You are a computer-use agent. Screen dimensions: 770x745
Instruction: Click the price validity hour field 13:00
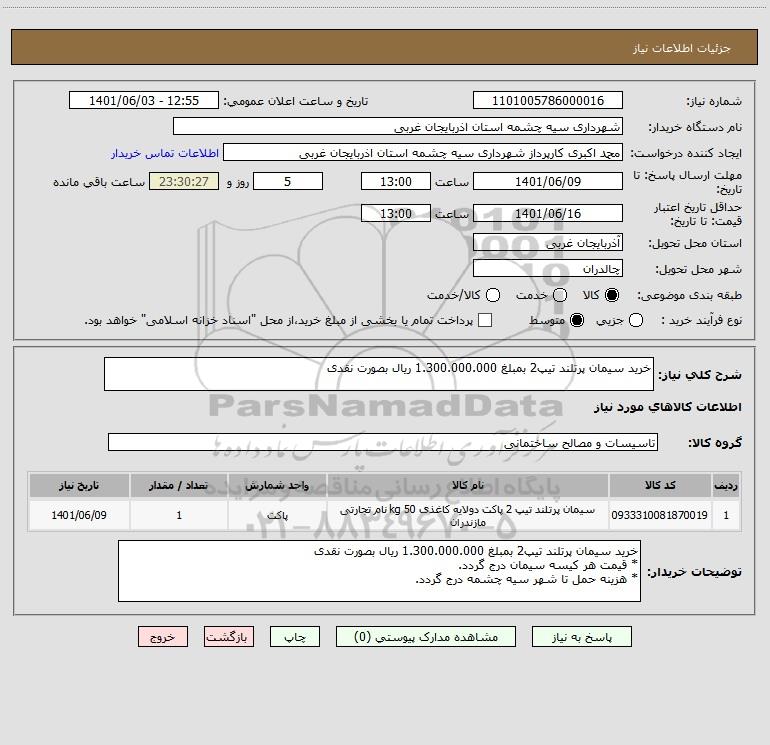[x=396, y=213]
